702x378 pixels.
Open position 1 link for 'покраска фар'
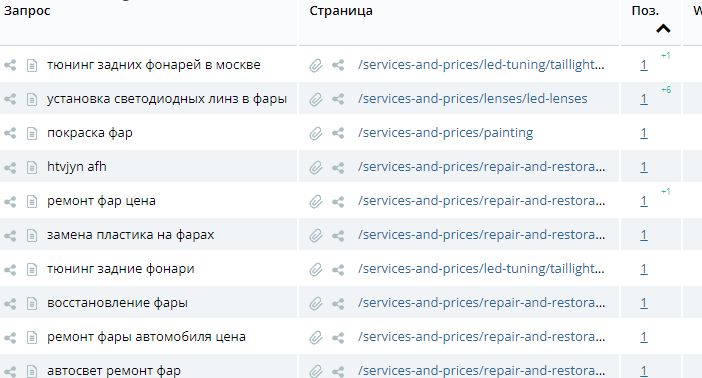point(644,133)
